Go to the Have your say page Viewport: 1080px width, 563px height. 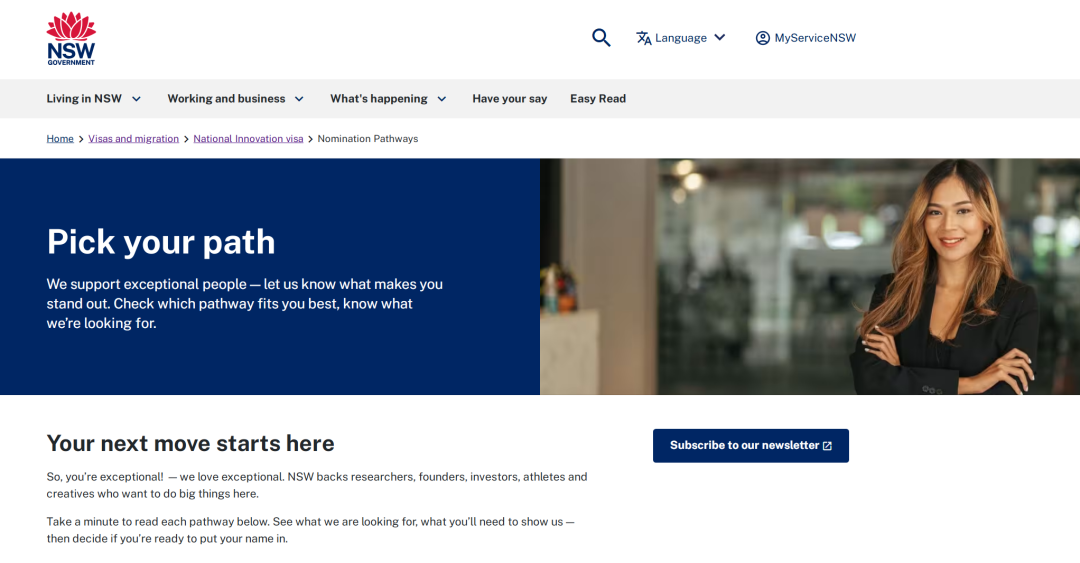[509, 99]
